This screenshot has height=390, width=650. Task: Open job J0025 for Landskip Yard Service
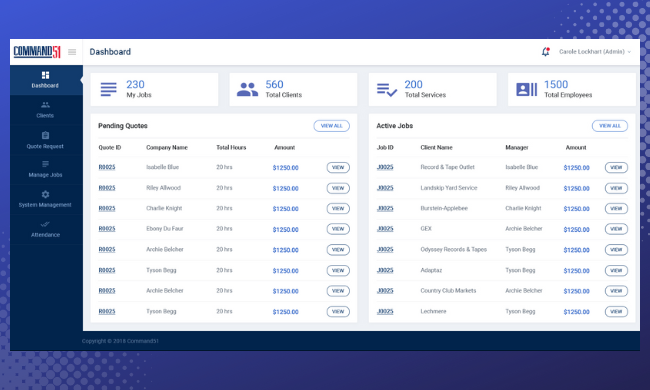(385, 188)
